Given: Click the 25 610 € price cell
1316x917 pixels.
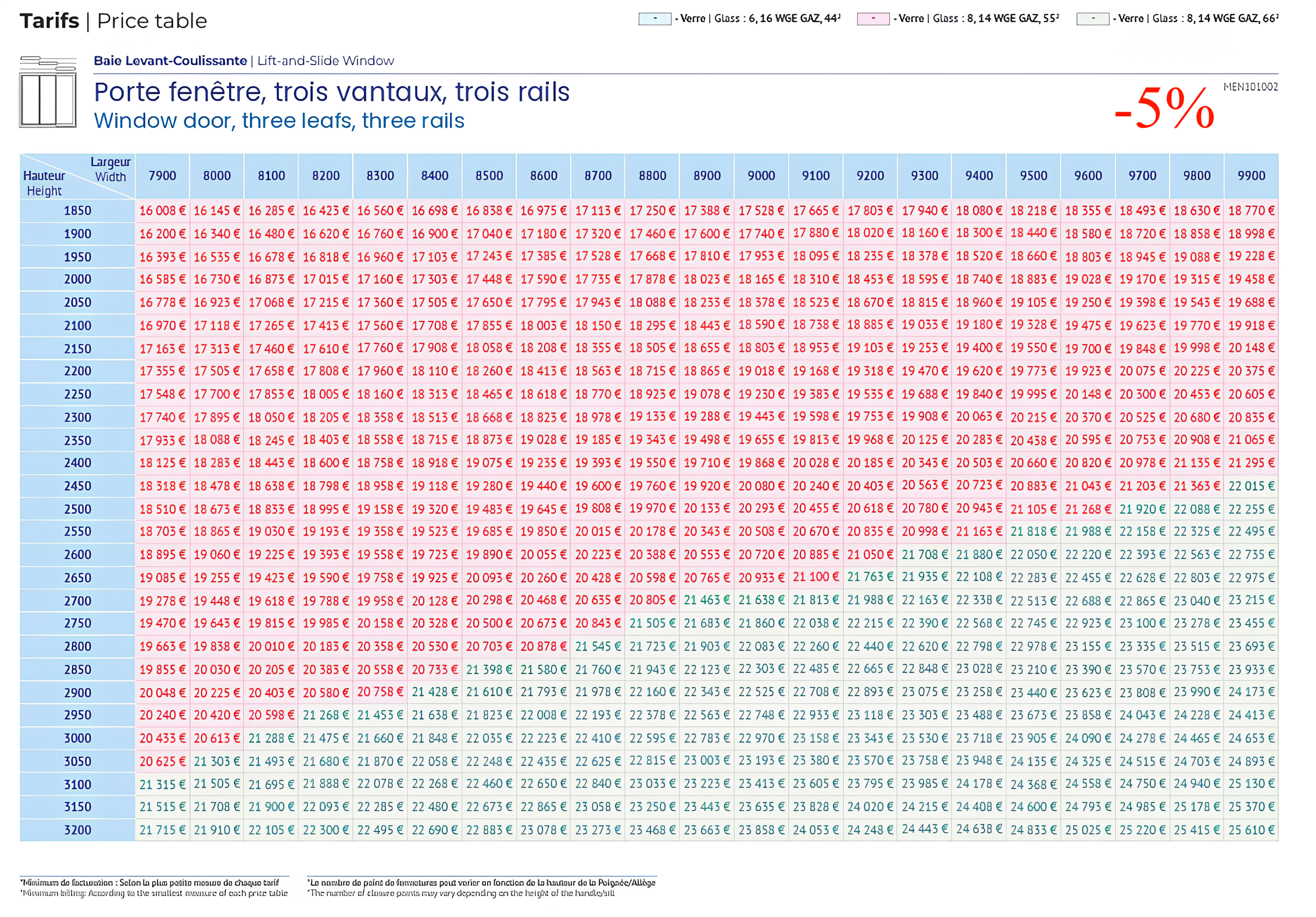Looking at the screenshot, I should [x=1251, y=830].
